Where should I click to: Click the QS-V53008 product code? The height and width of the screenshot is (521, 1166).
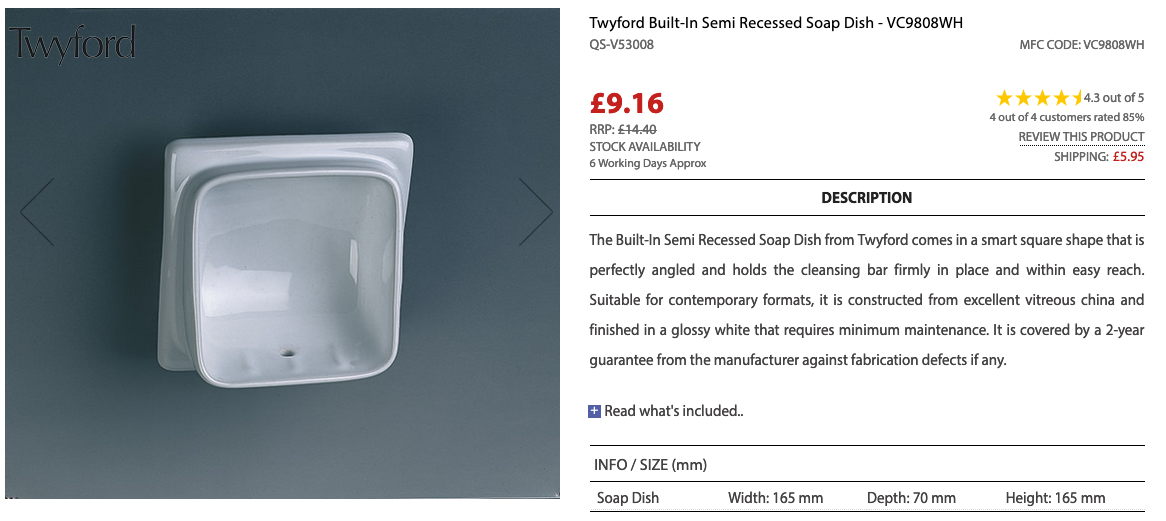(622, 45)
